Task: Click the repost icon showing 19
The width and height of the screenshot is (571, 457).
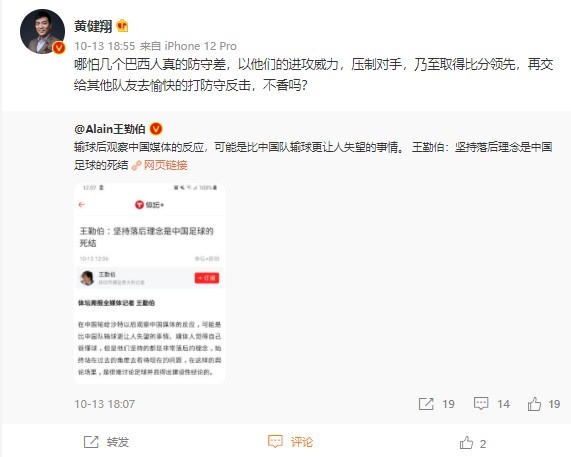Action: click(x=426, y=404)
